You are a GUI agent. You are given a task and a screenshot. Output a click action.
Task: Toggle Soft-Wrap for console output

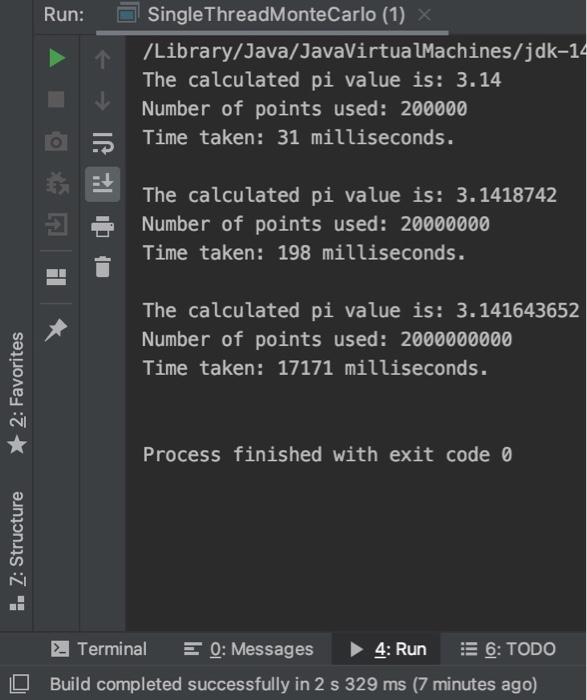(103, 143)
